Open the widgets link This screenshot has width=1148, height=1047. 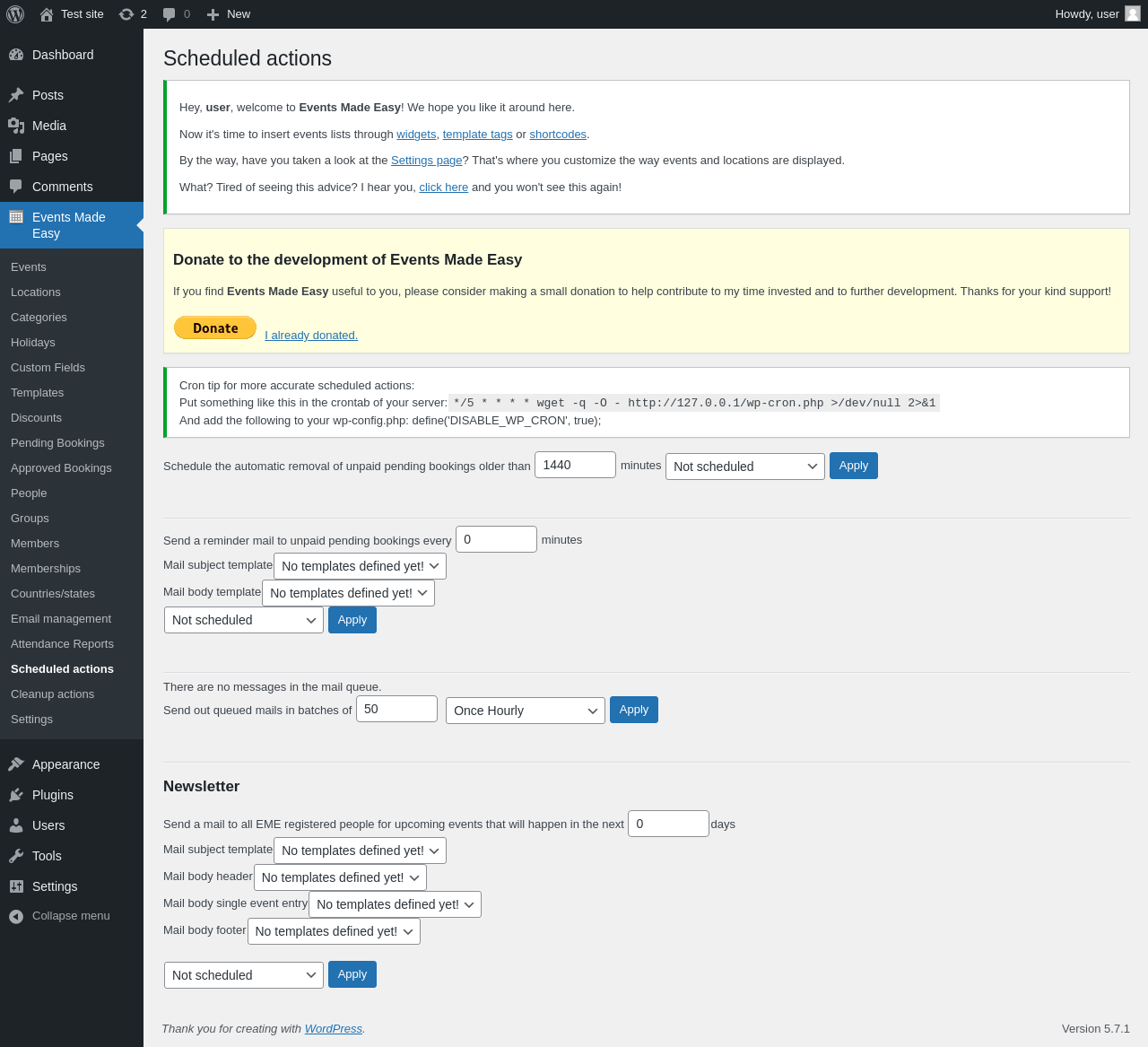[416, 135]
